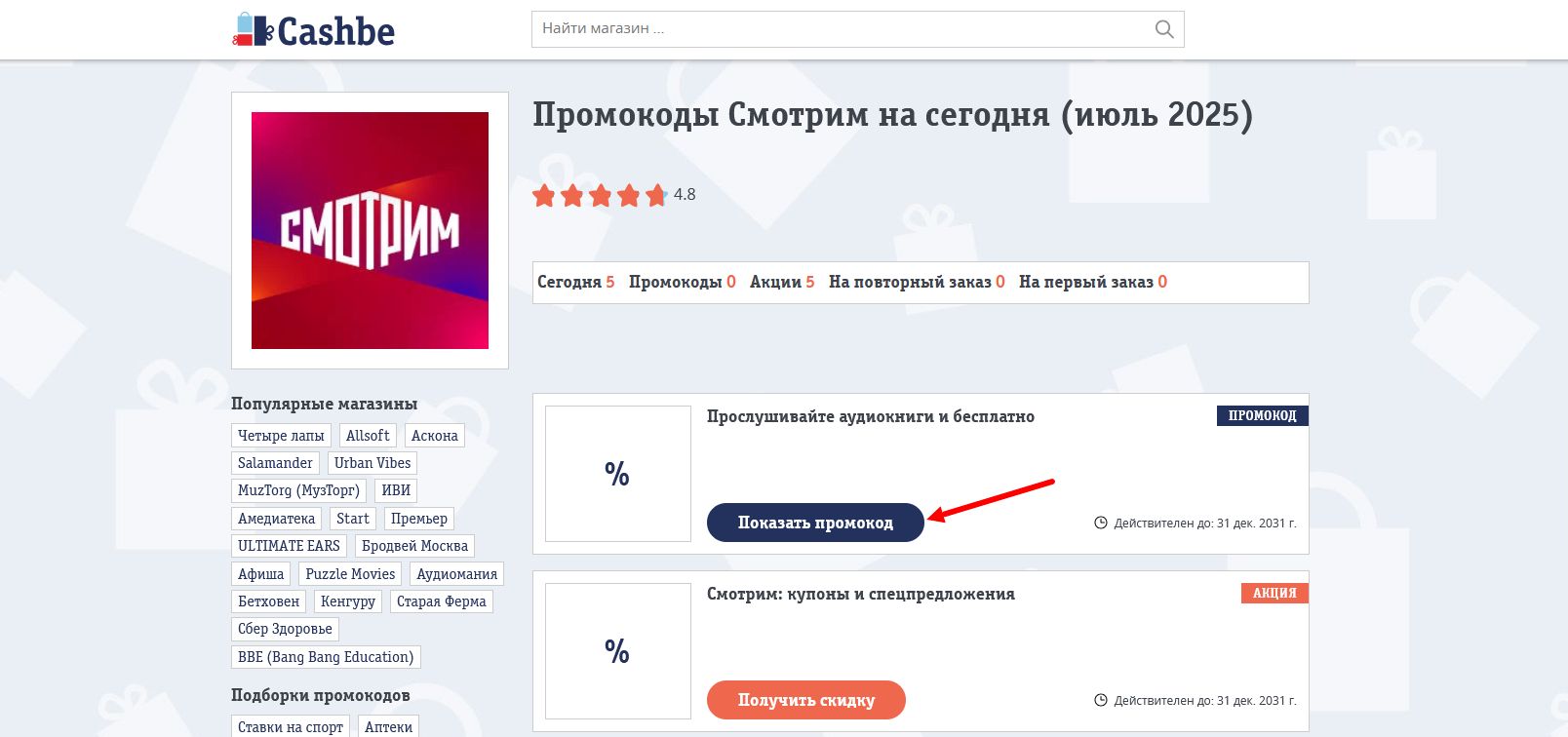Open 'BBE (Bang Bang Education)' store link
Image resolution: width=1568 pixels, height=737 pixels.
click(x=326, y=657)
